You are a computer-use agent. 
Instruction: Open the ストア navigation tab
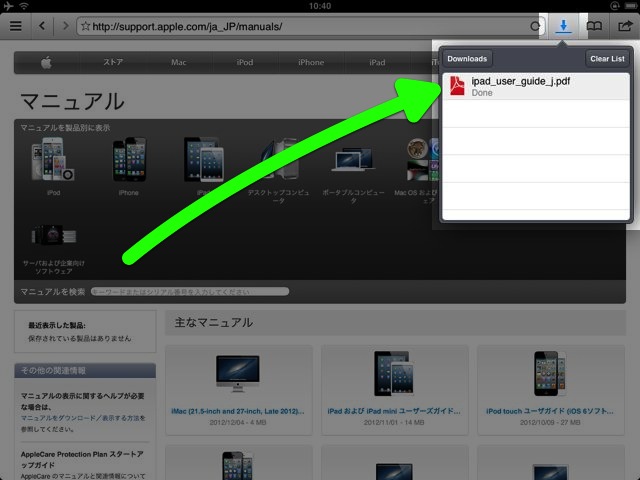coord(113,62)
